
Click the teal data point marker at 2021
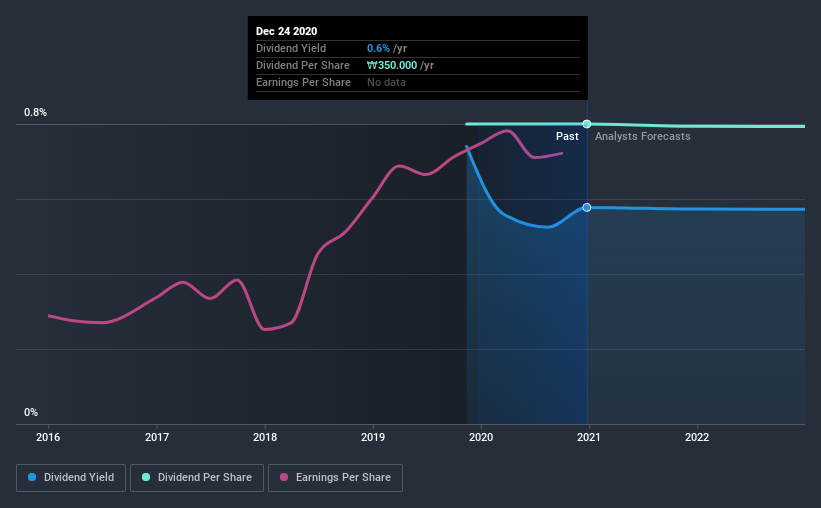tap(587, 124)
